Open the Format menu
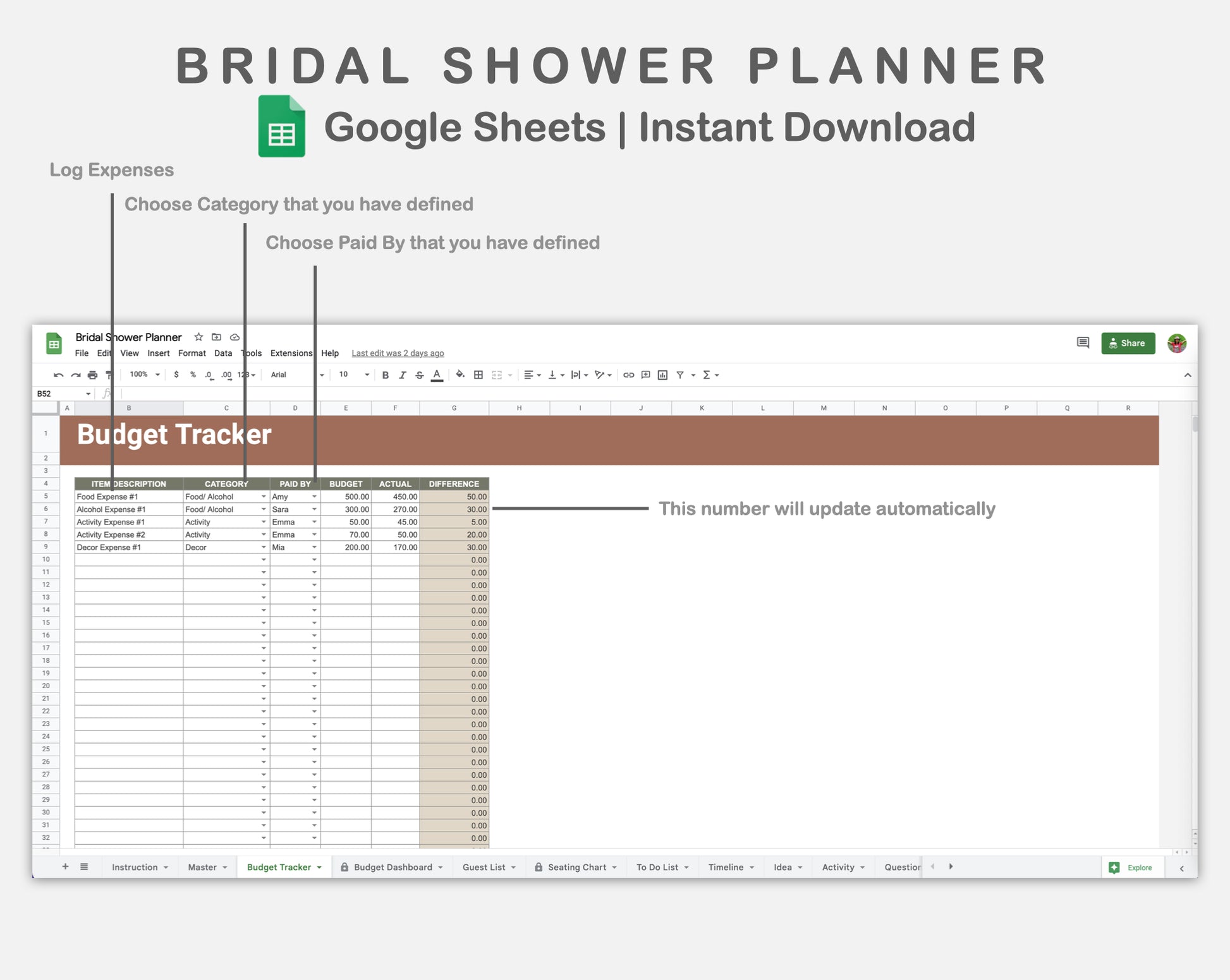The image size is (1230, 980). coord(192,353)
